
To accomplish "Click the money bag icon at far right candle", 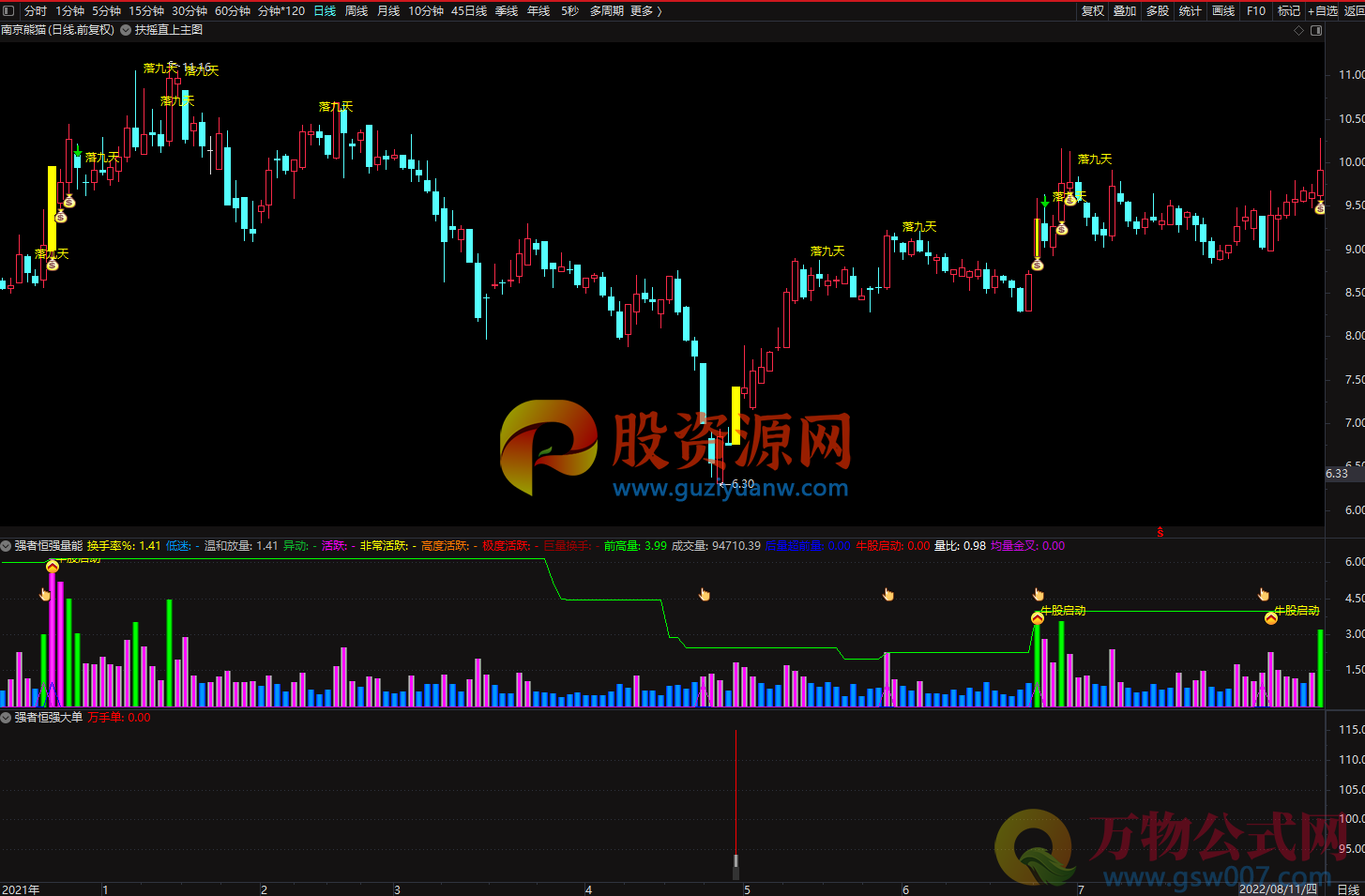I will tap(1320, 207).
